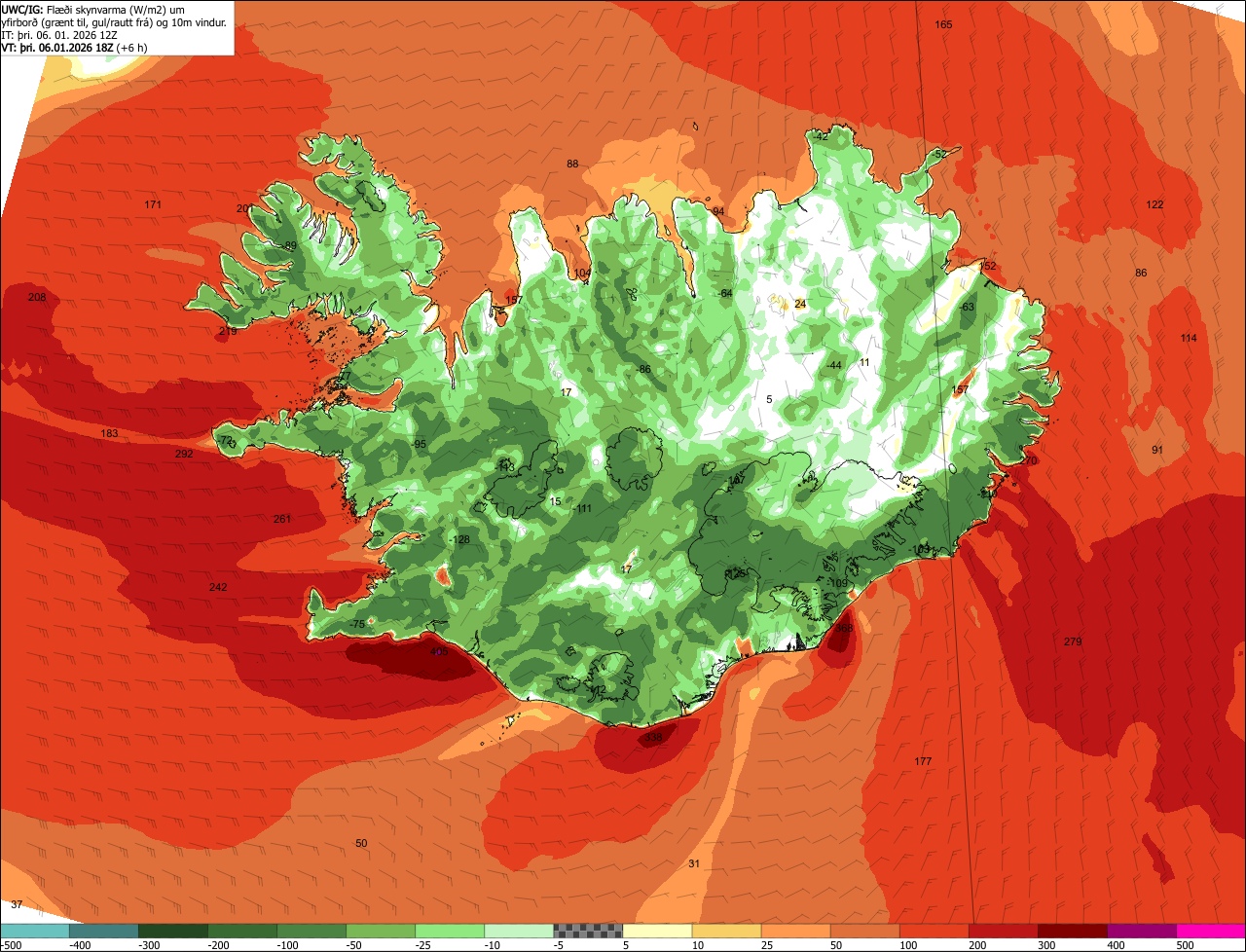Click the map value '261' west of Iceland
Screen dimensions: 1246x952
[282, 519]
